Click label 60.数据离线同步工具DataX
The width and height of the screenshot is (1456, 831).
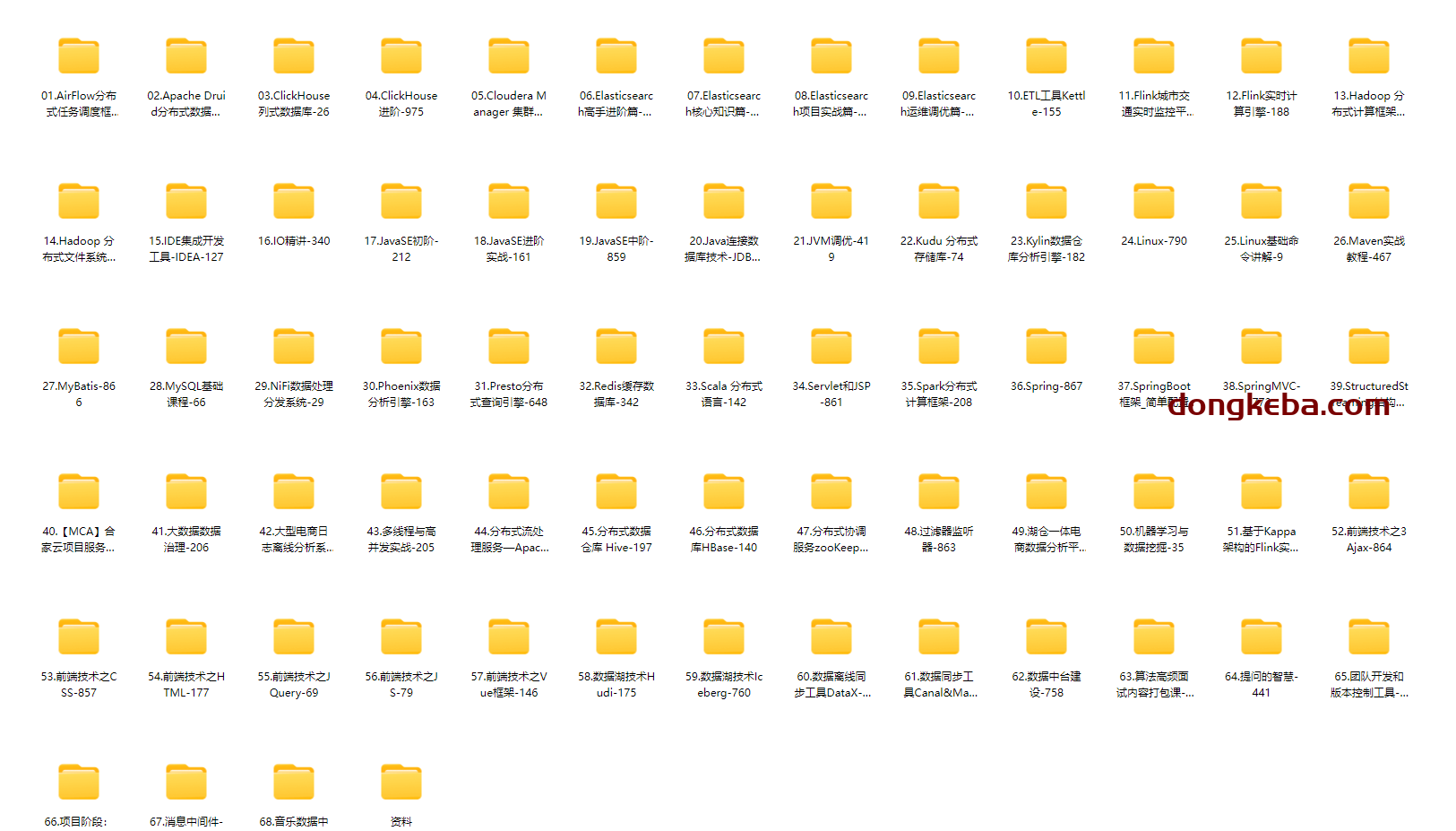click(831, 685)
